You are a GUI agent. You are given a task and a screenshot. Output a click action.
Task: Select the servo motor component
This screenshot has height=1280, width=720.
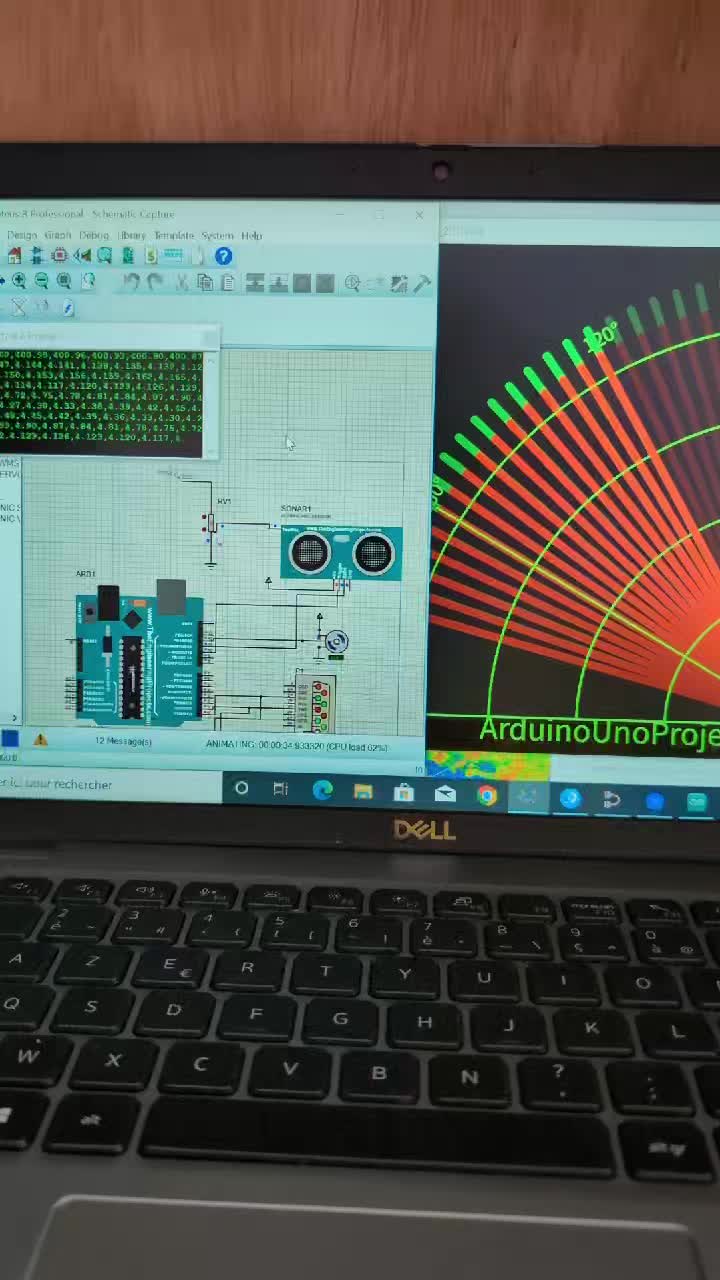335,641
